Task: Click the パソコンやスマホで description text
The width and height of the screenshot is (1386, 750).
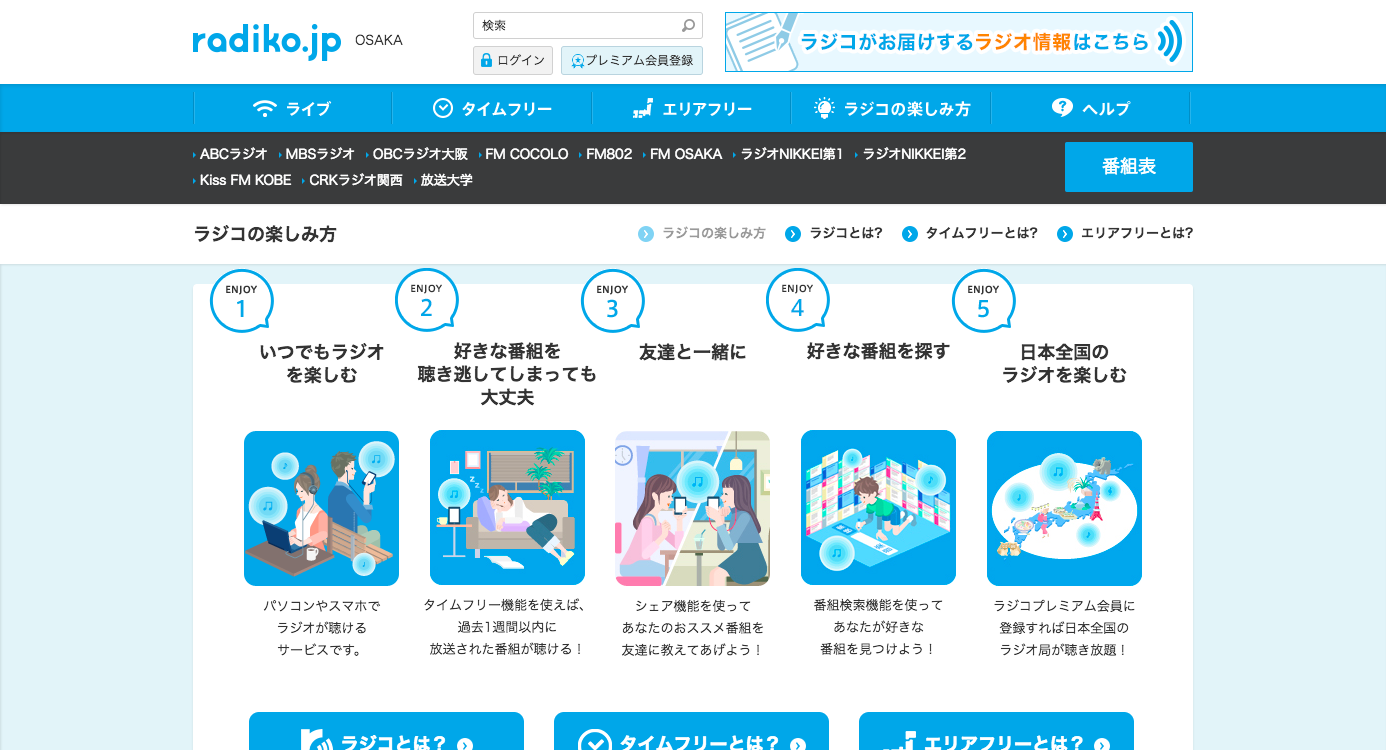Action: pyautogui.click(x=322, y=628)
